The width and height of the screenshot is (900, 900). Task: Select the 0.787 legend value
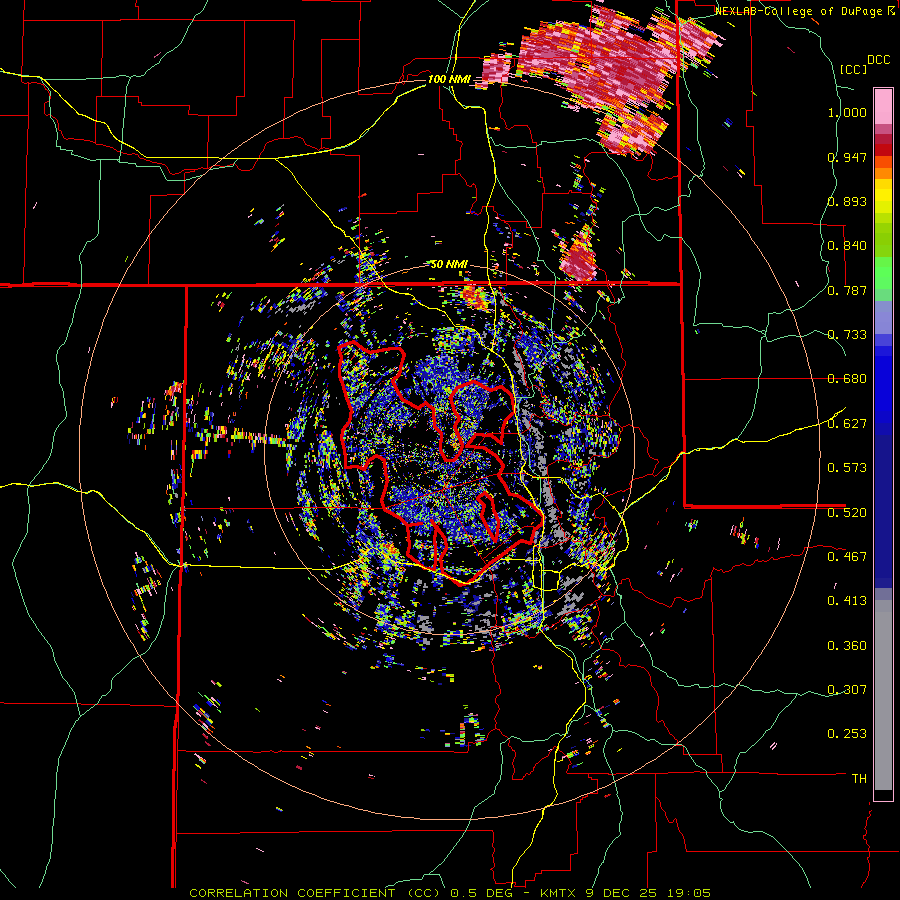click(847, 290)
